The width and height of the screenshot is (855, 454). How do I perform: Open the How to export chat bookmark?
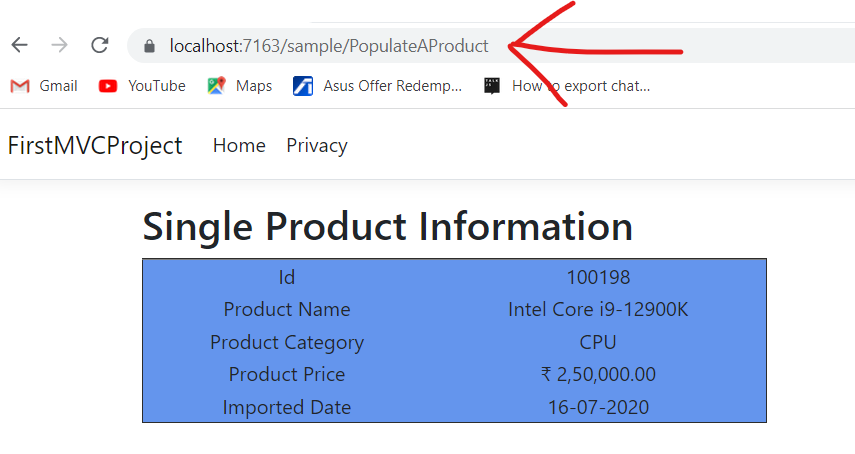point(566,86)
